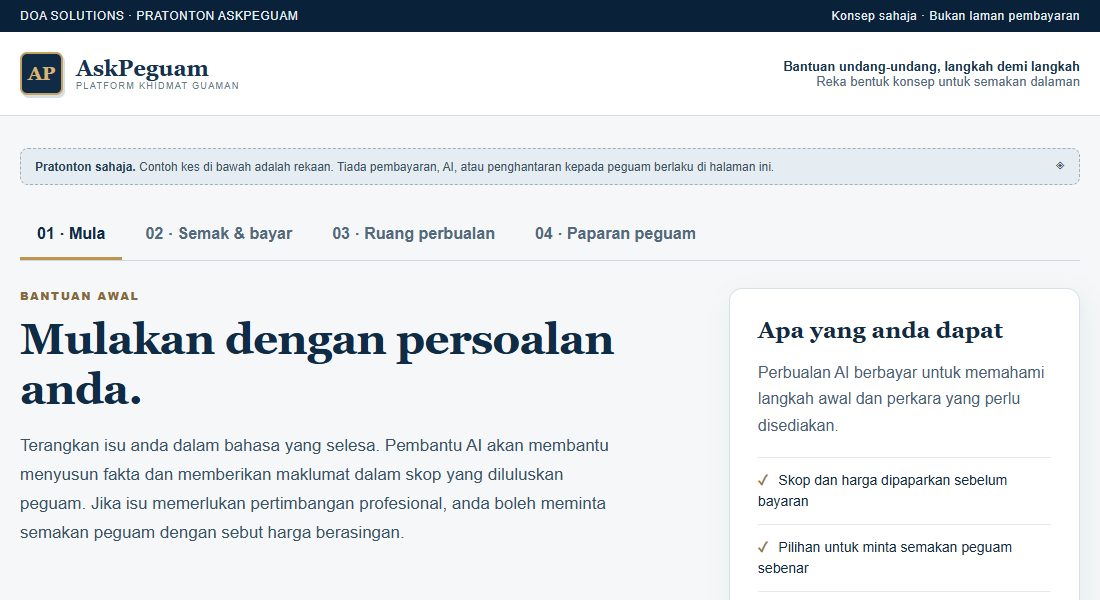Select the 01 · Mula tab
1100x600 pixels.
pyautogui.click(x=71, y=234)
